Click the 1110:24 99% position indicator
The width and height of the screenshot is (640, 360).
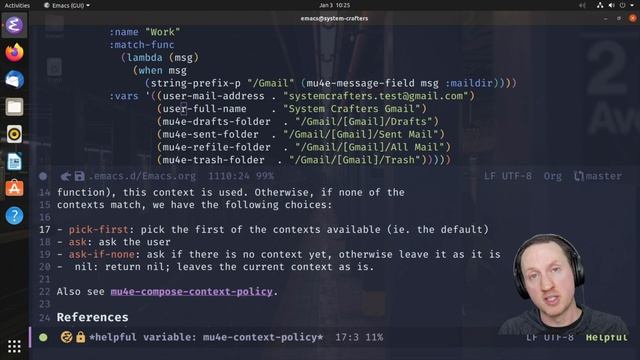click(241, 176)
